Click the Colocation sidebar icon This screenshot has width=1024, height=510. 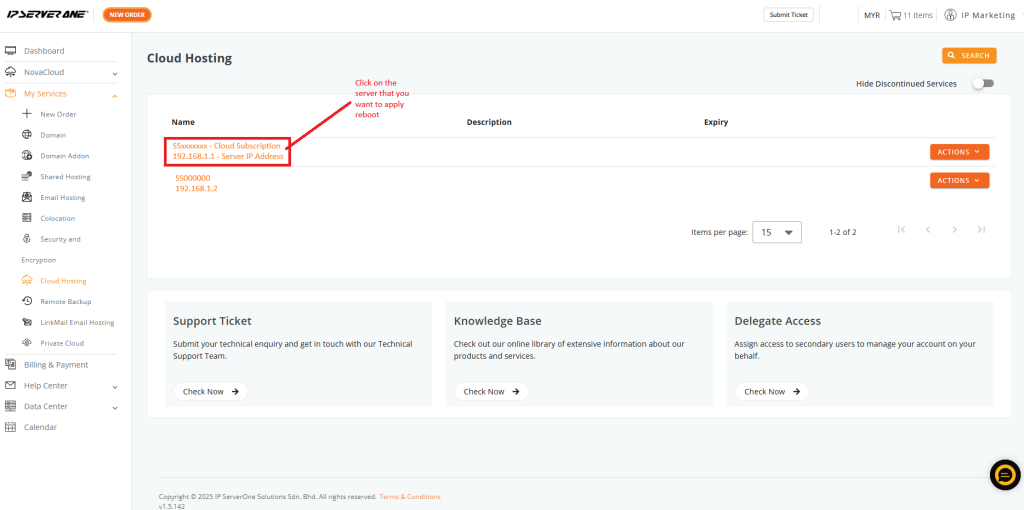[28, 218]
